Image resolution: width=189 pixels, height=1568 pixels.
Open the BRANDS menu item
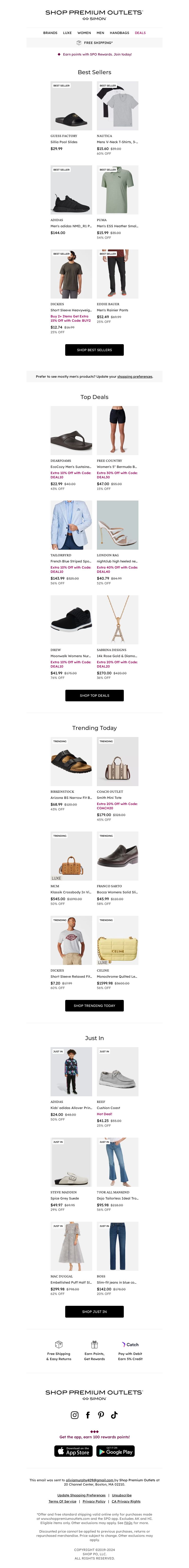point(51,33)
